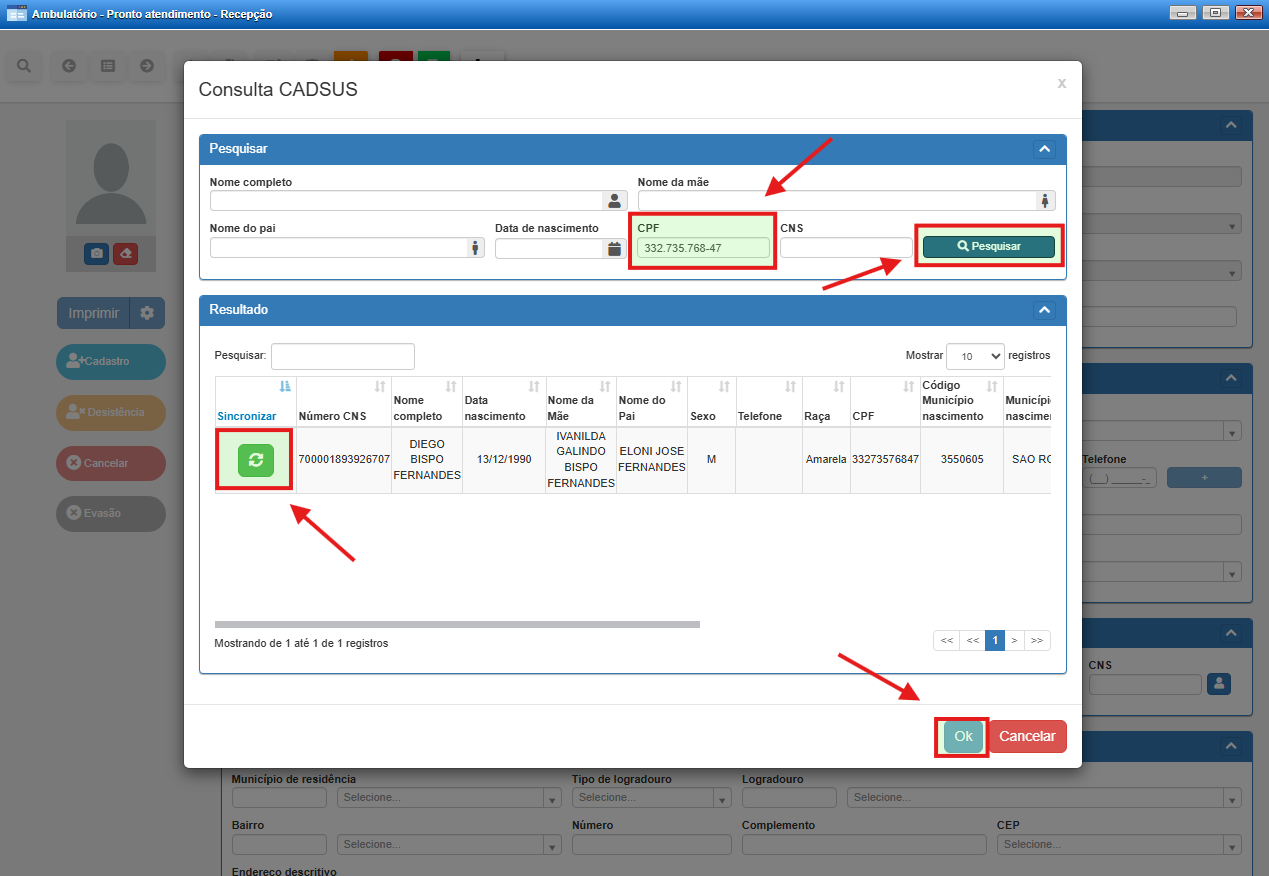Screen dimensions: 1269x876
Task: Click the green Sincronizar refresh icon
Action: (x=255, y=459)
